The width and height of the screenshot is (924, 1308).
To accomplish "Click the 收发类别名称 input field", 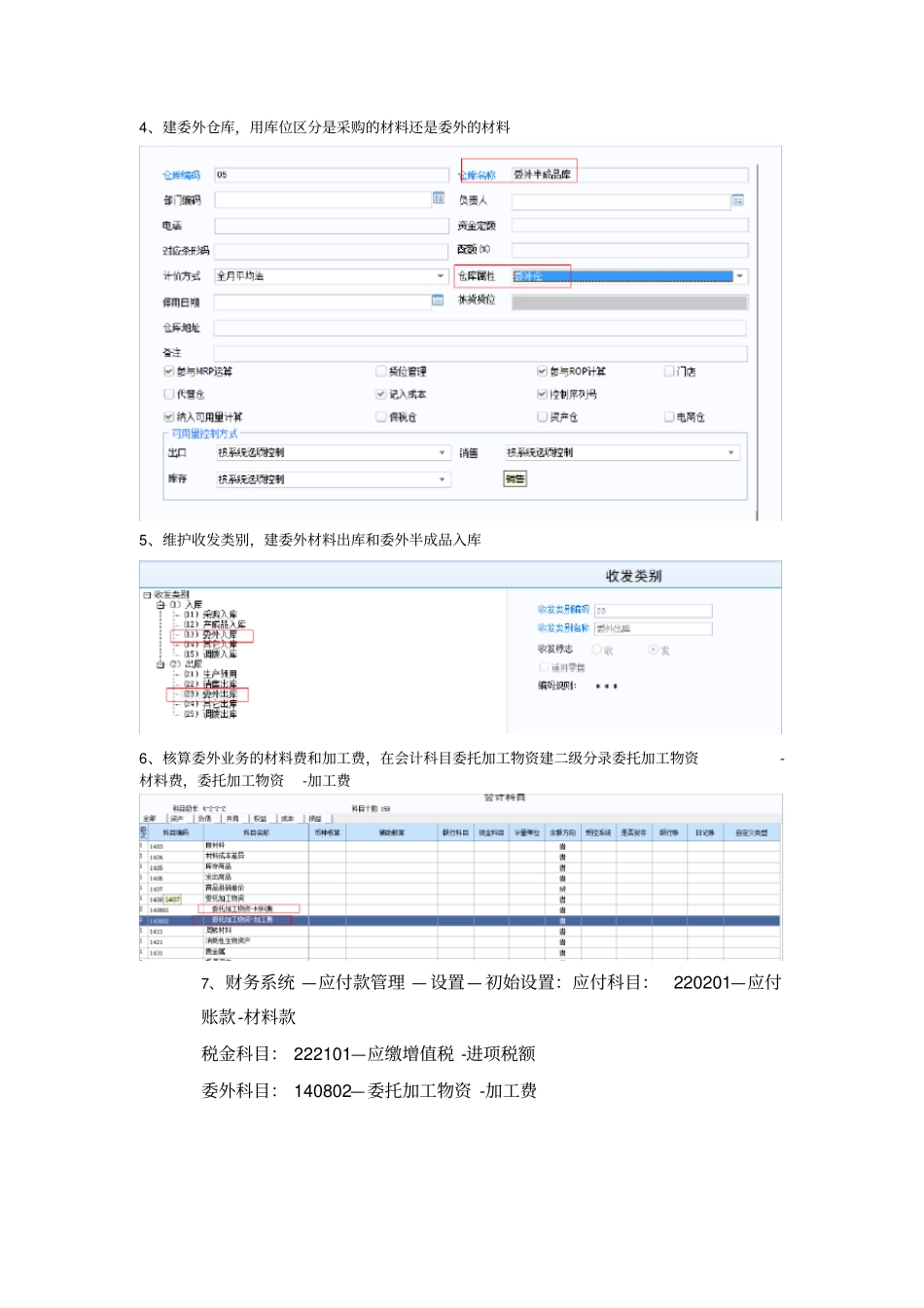I will 653,629.
